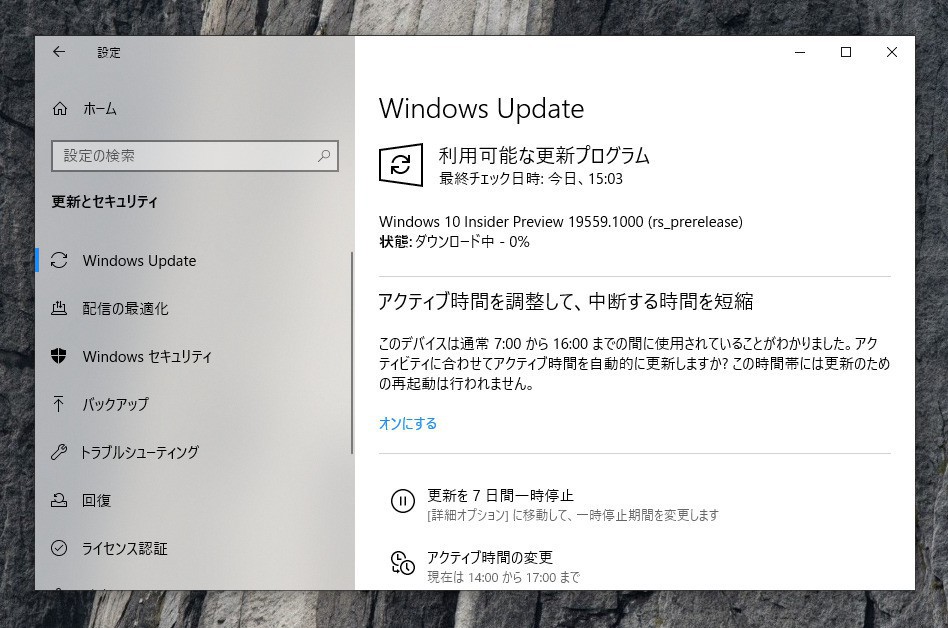Click the upward arrow backup icon
This screenshot has width=948, height=628.
pos(59,404)
